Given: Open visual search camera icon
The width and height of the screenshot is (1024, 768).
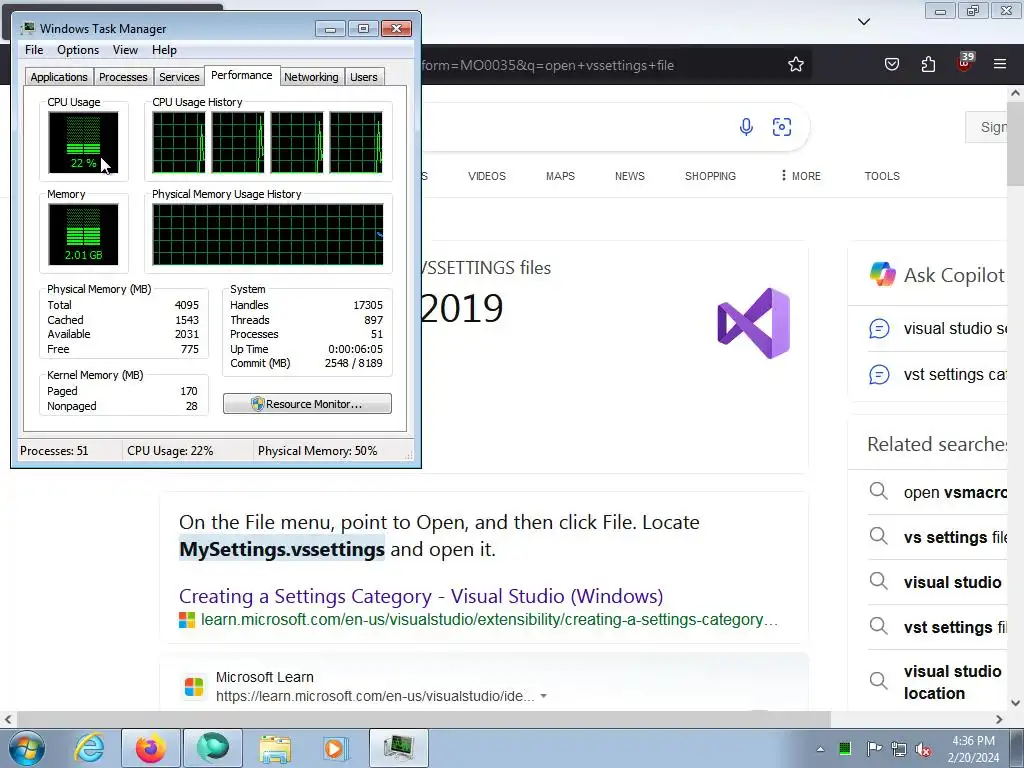Looking at the screenshot, I should [x=782, y=127].
